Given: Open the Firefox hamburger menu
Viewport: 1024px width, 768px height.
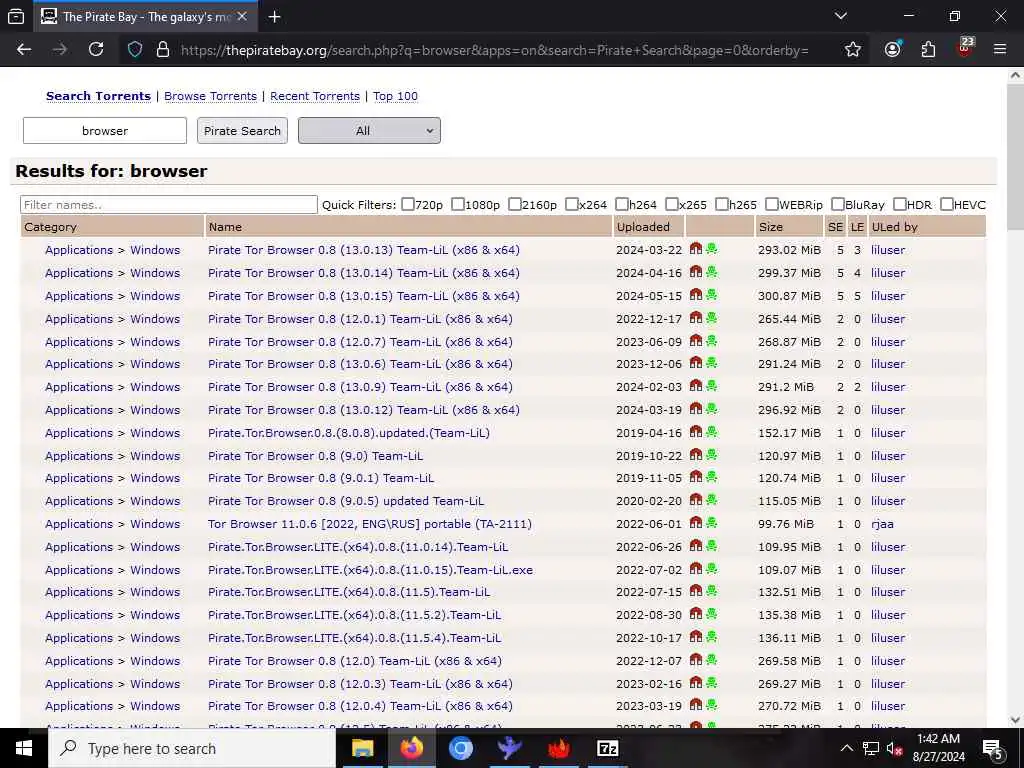Looking at the screenshot, I should tap(999, 49).
